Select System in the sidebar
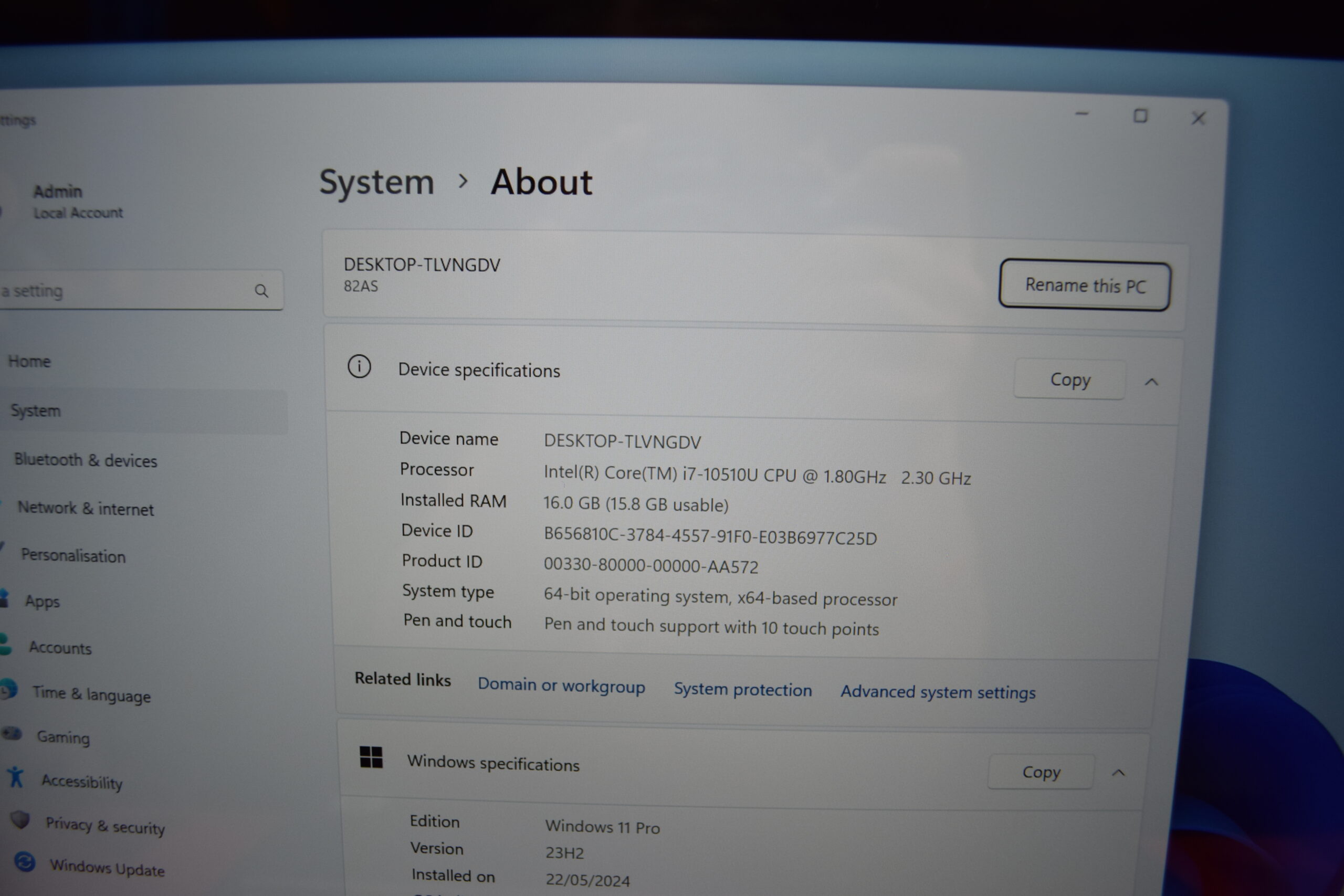This screenshot has width=1344, height=896. (x=143, y=411)
